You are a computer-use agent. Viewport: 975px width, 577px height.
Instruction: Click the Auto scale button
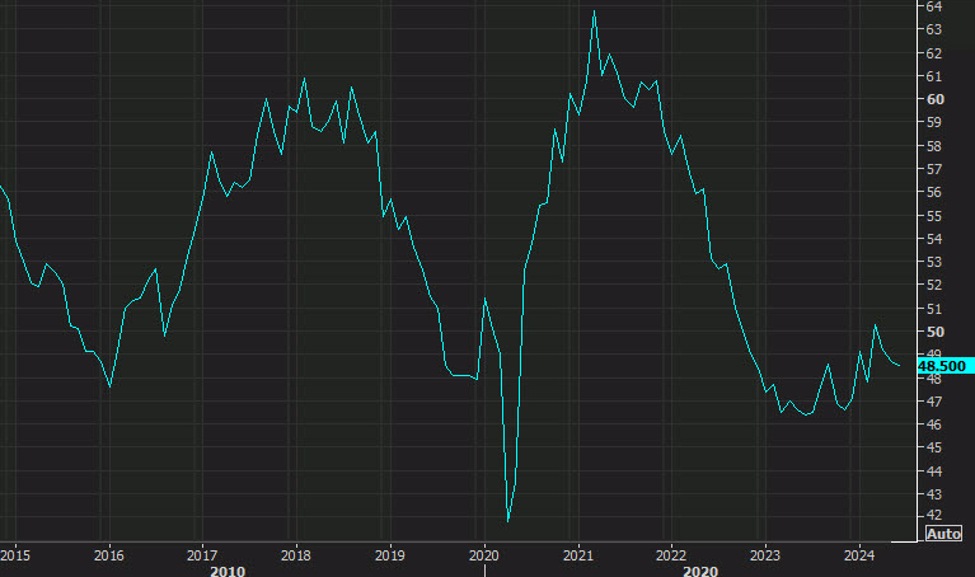click(x=945, y=535)
